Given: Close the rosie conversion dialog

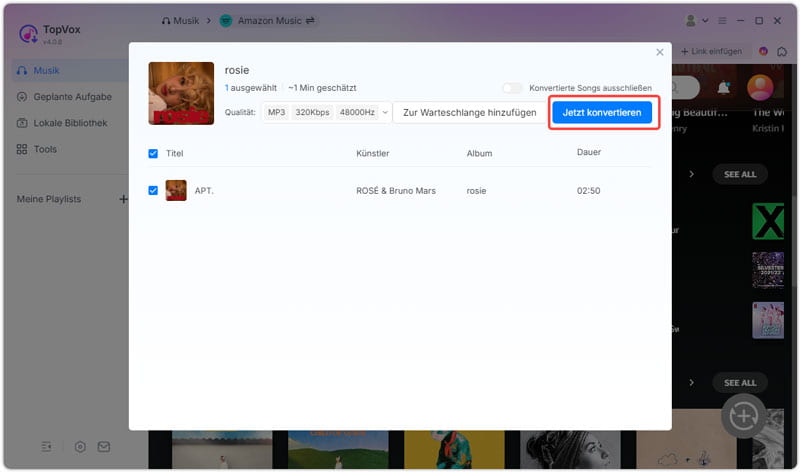Looking at the screenshot, I should pos(660,52).
